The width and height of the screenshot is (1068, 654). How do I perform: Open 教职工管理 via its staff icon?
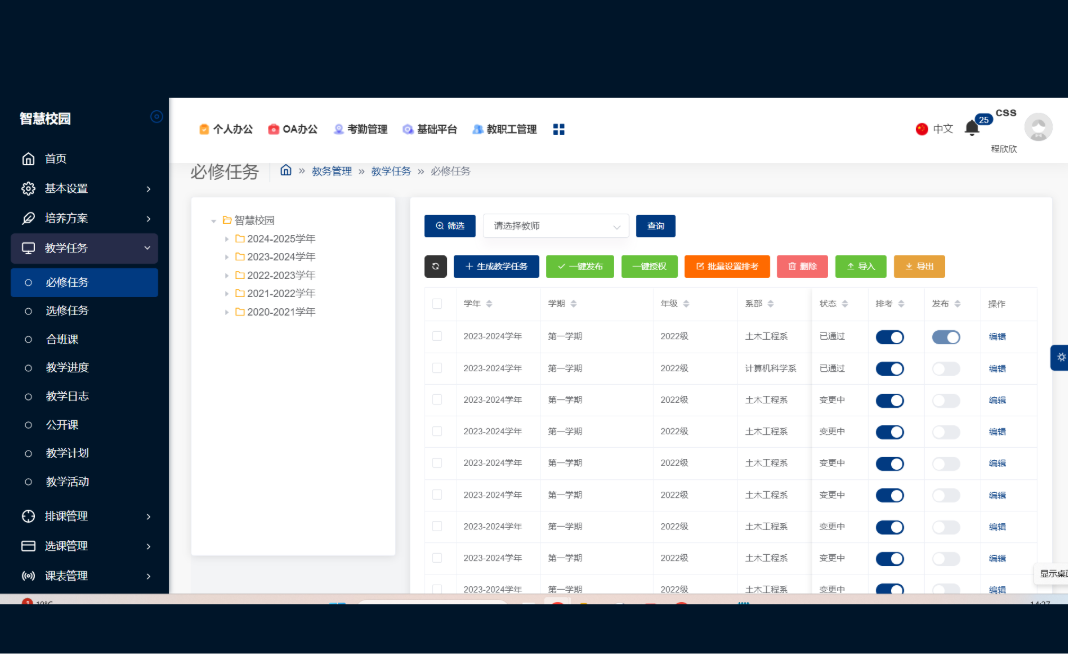pyautogui.click(x=478, y=129)
